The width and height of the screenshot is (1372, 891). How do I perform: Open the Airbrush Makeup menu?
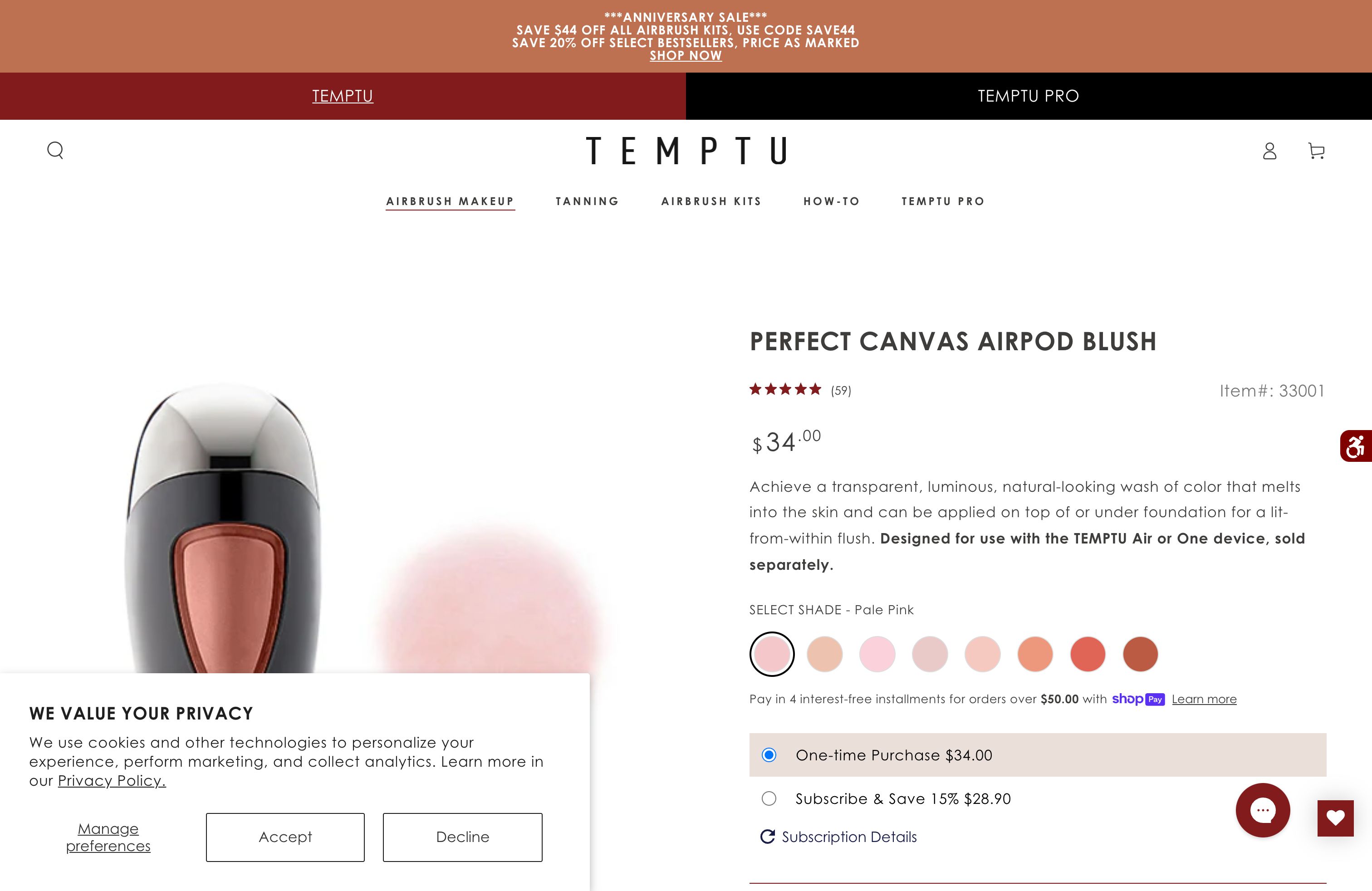pyautogui.click(x=450, y=201)
